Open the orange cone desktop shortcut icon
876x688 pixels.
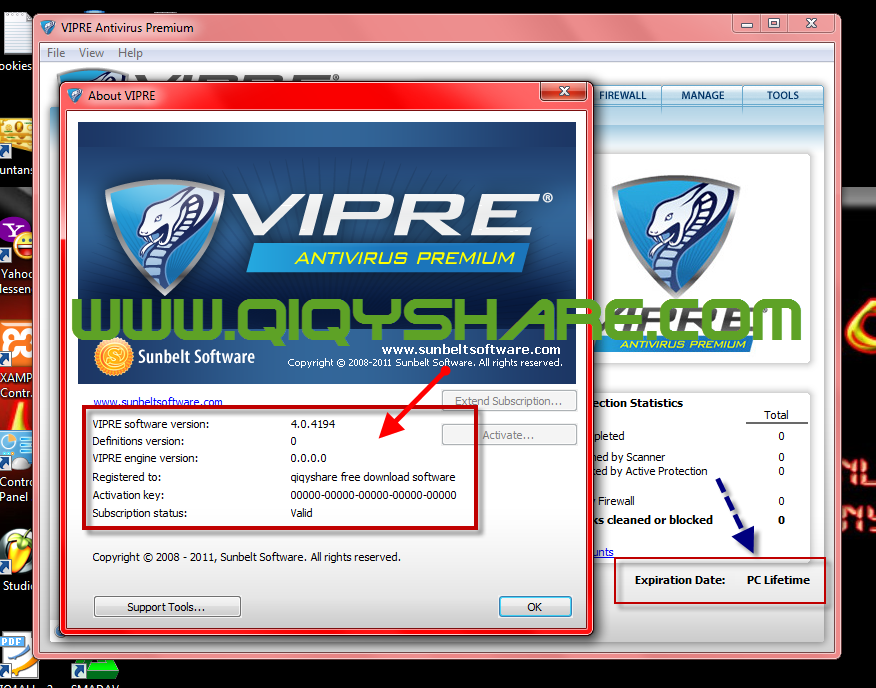coord(18,416)
